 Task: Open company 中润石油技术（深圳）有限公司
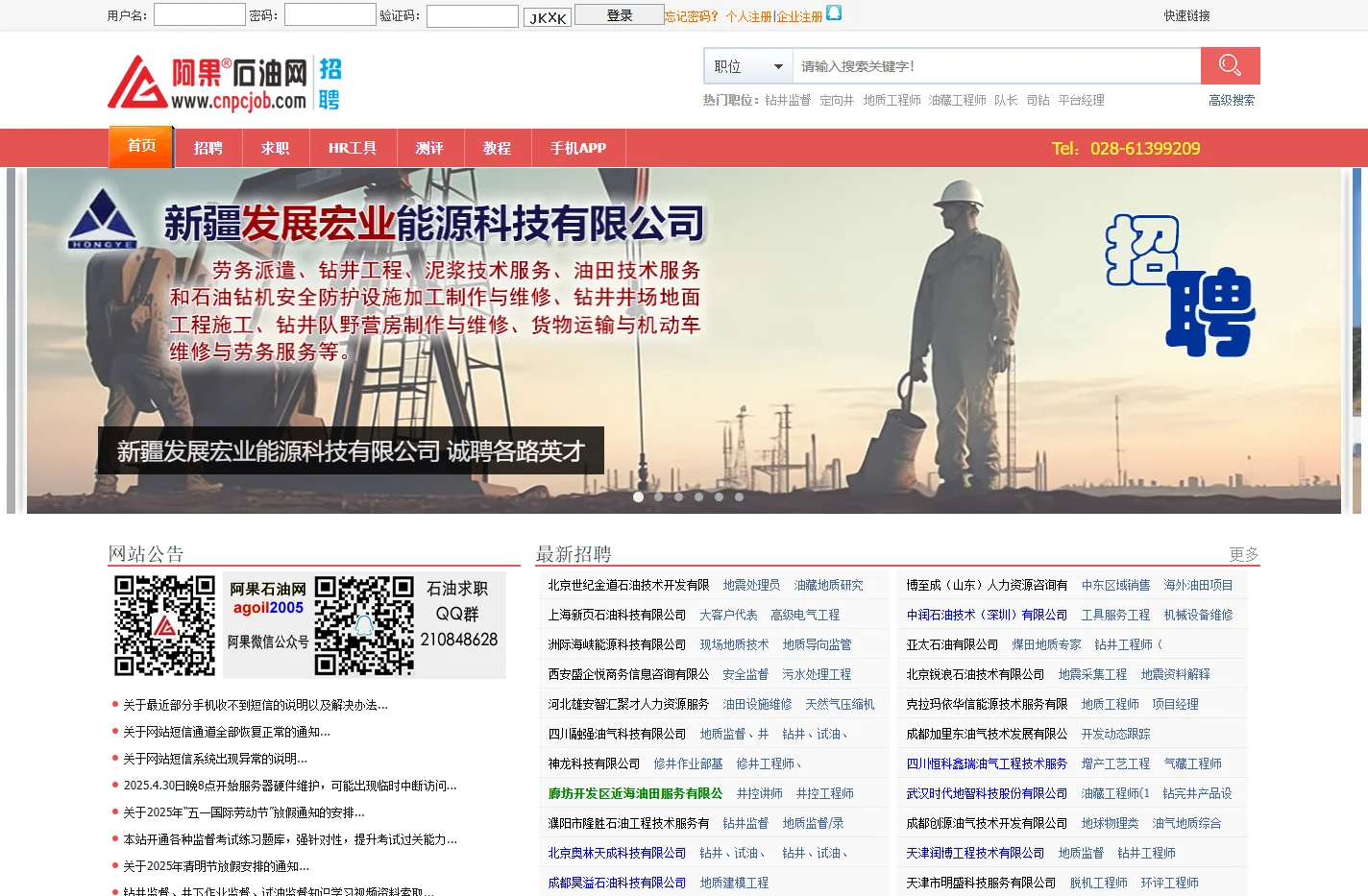(x=987, y=615)
